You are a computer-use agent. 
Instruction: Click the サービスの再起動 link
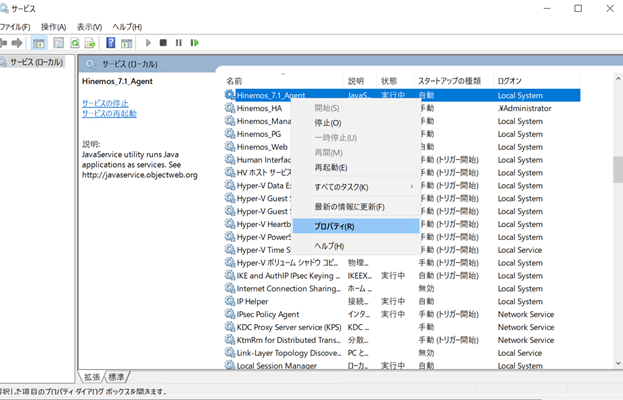coord(109,114)
